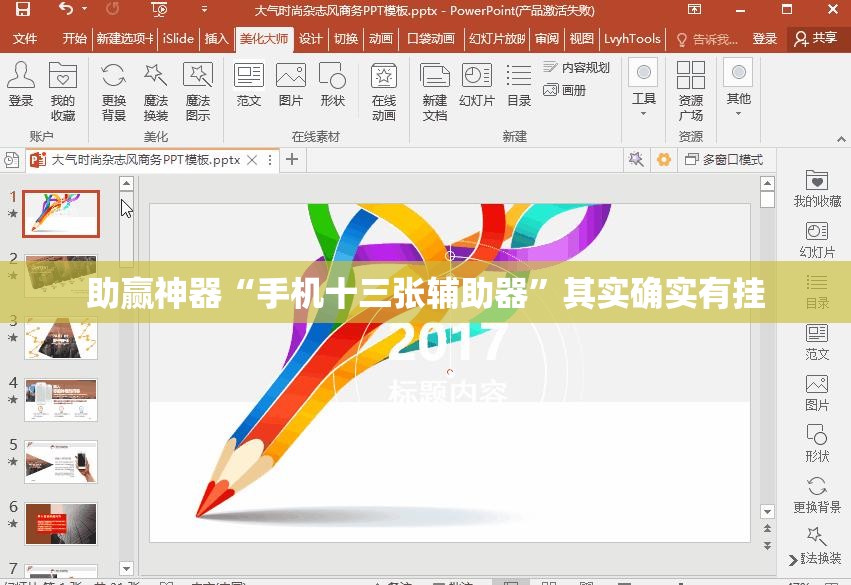
Task: Click the Save icon in title bar
Action: pos(22,9)
